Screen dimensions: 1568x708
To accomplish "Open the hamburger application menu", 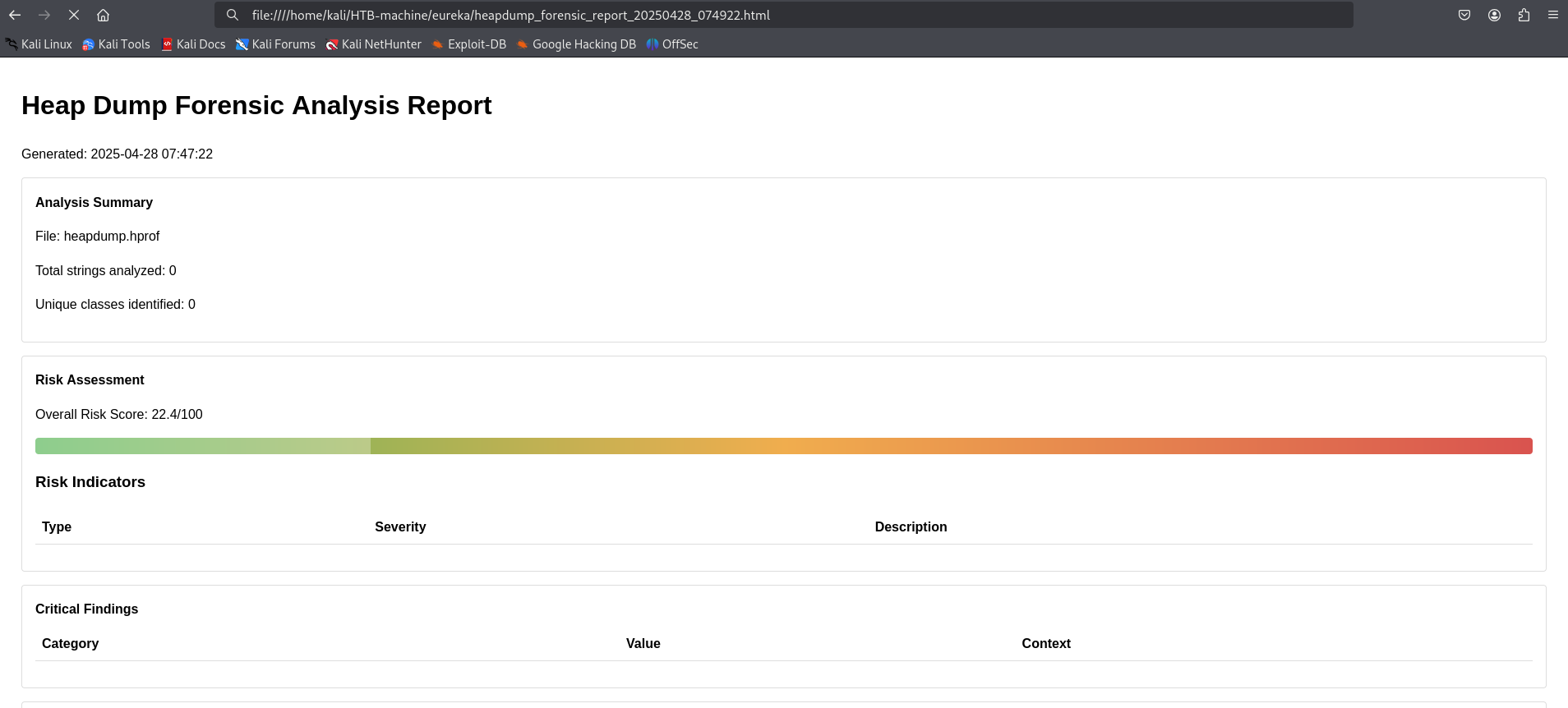I will (x=1552, y=15).
